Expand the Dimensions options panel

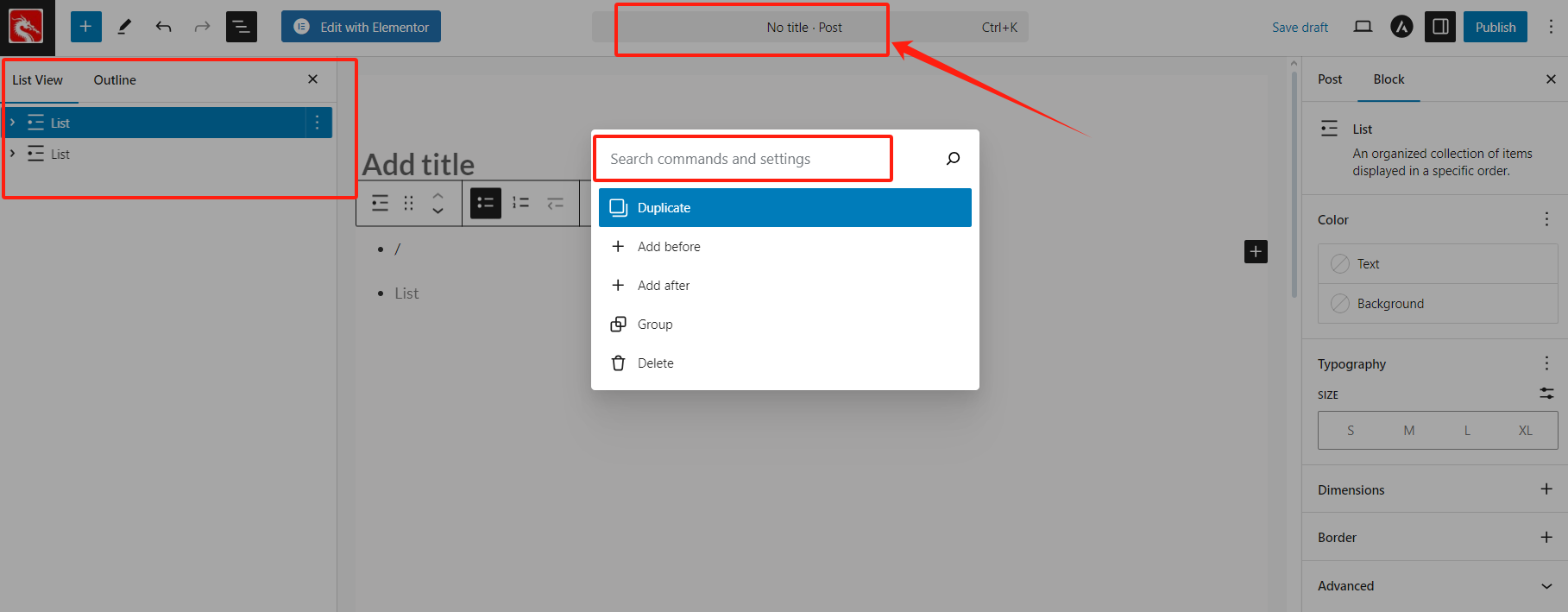(1546, 489)
